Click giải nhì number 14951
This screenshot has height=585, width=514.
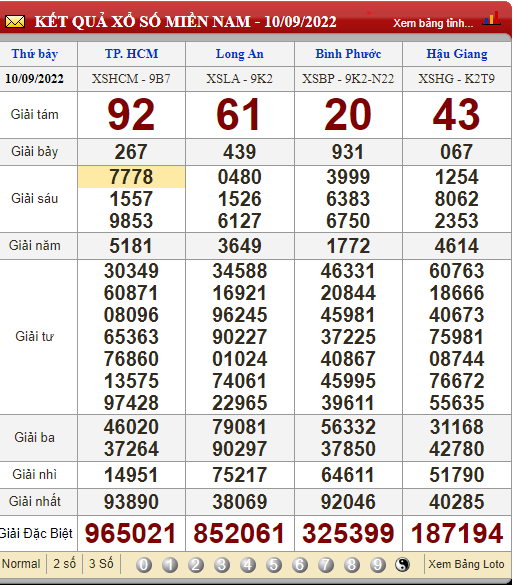click(x=131, y=475)
